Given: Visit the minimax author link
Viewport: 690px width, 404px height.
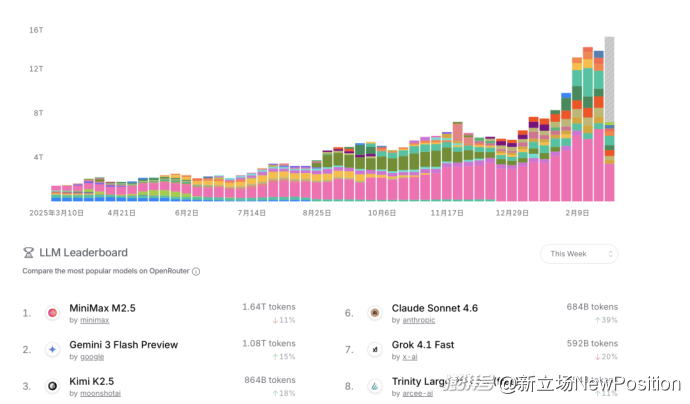Looking at the screenshot, I should click(x=93, y=320).
